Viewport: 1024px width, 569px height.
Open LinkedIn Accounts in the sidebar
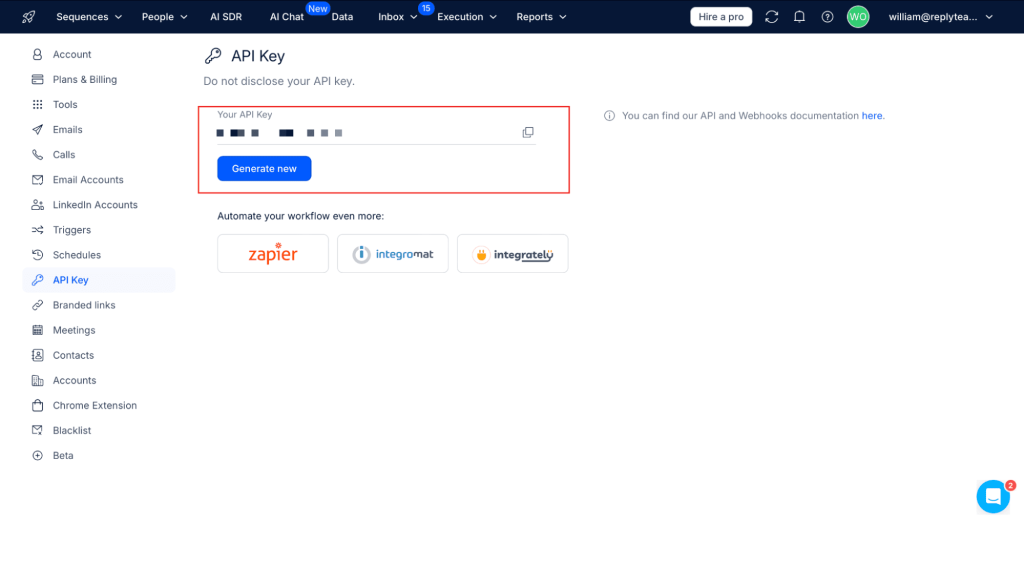tap(95, 204)
